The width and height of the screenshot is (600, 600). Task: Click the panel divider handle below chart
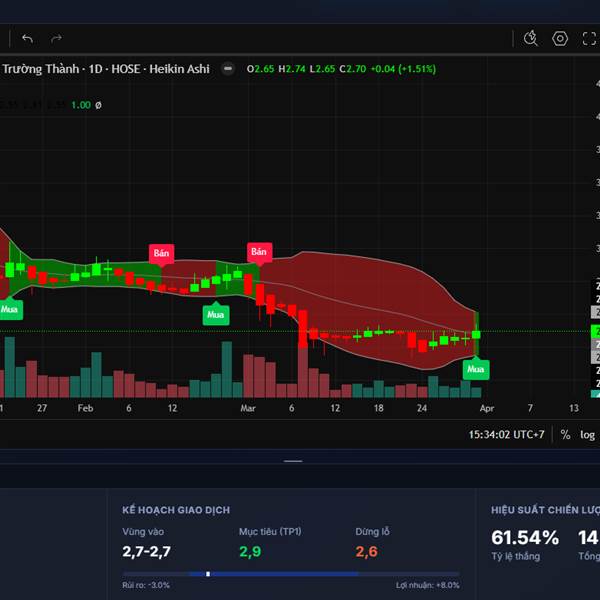(x=293, y=461)
